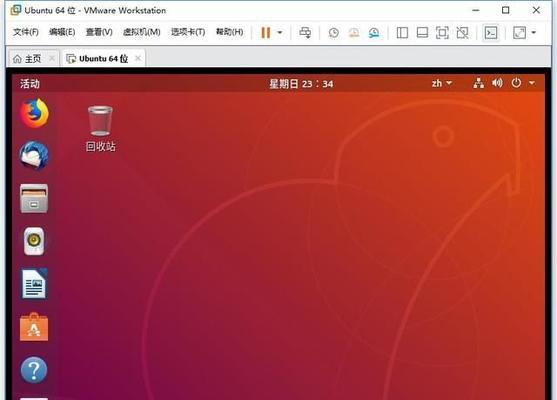This screenshot has height=400, width=557.
Task: Take a snapshot of the virtual machine
Action: click(333, 33)
